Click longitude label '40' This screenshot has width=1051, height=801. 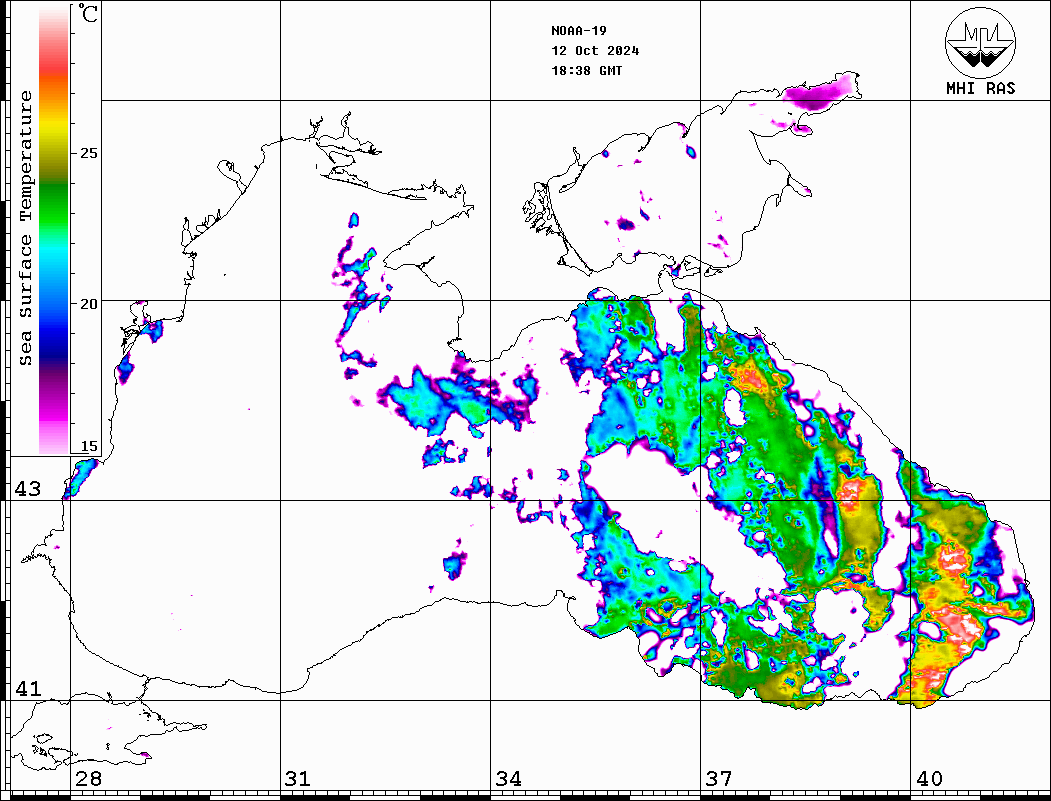(x=929, y=779)
